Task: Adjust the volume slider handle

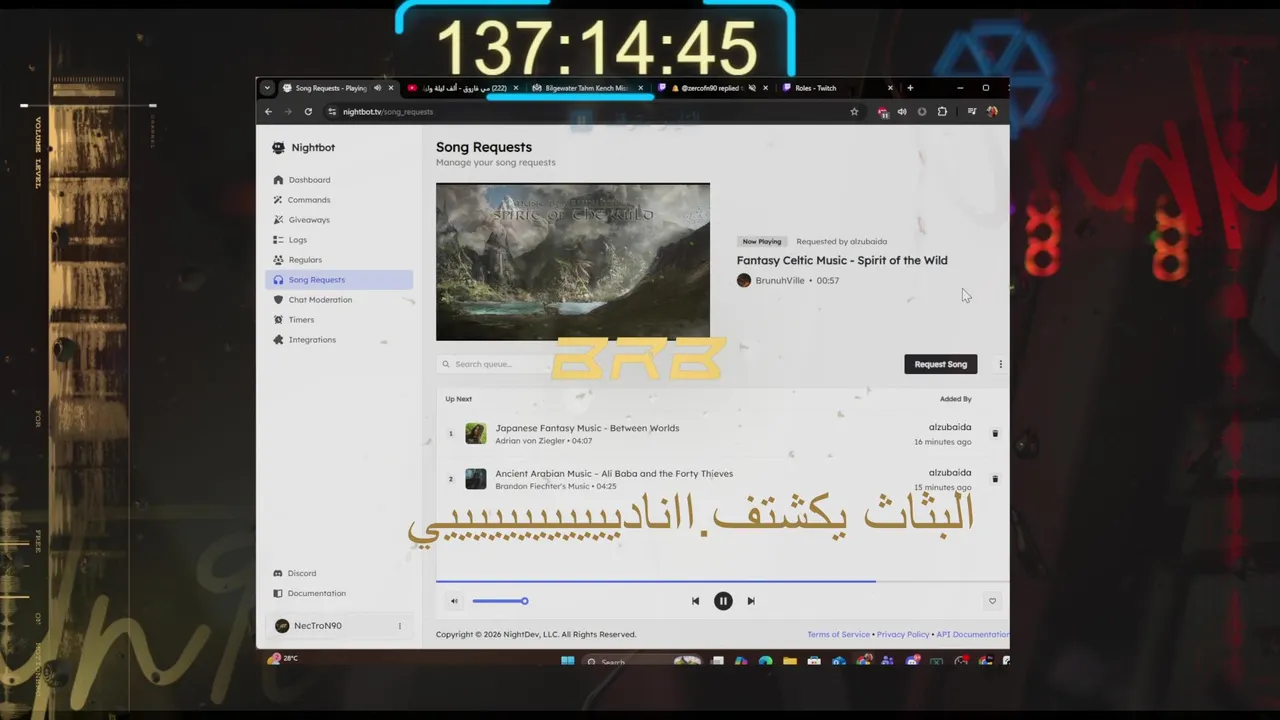Action: (x=524, y=601)
